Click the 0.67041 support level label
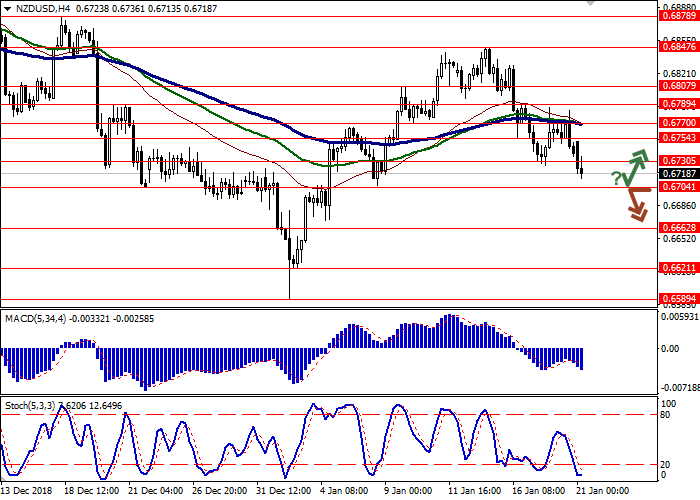 [x=677, y=187]
